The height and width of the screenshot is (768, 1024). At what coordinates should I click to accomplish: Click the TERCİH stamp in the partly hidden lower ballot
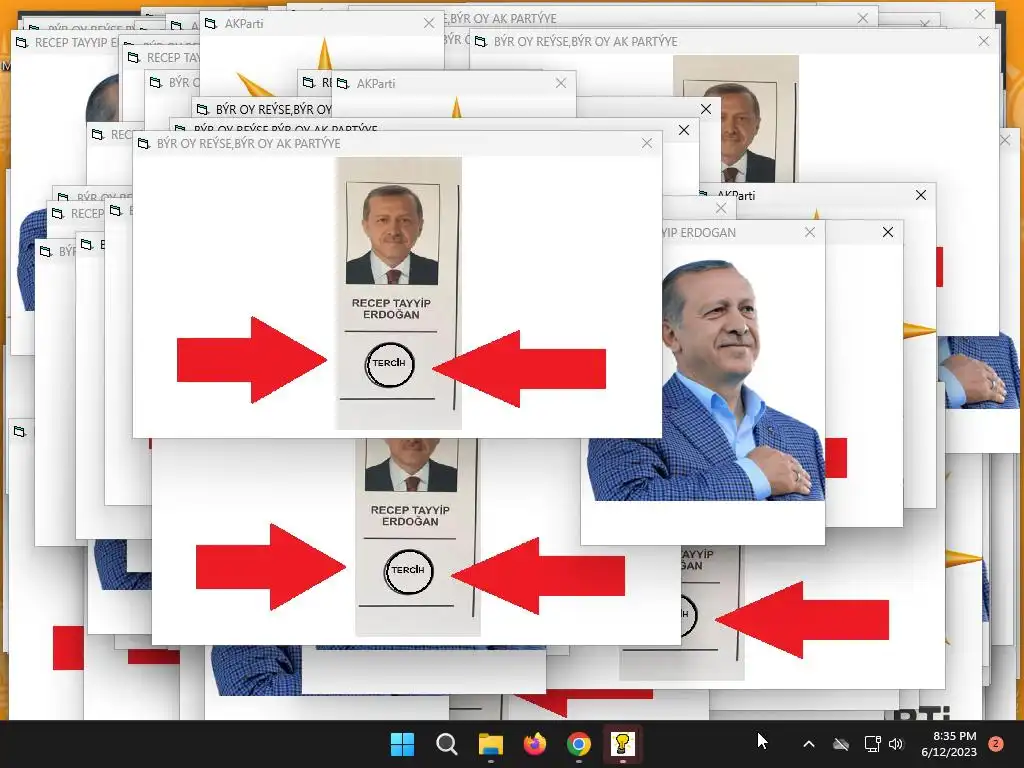(408, 571)
